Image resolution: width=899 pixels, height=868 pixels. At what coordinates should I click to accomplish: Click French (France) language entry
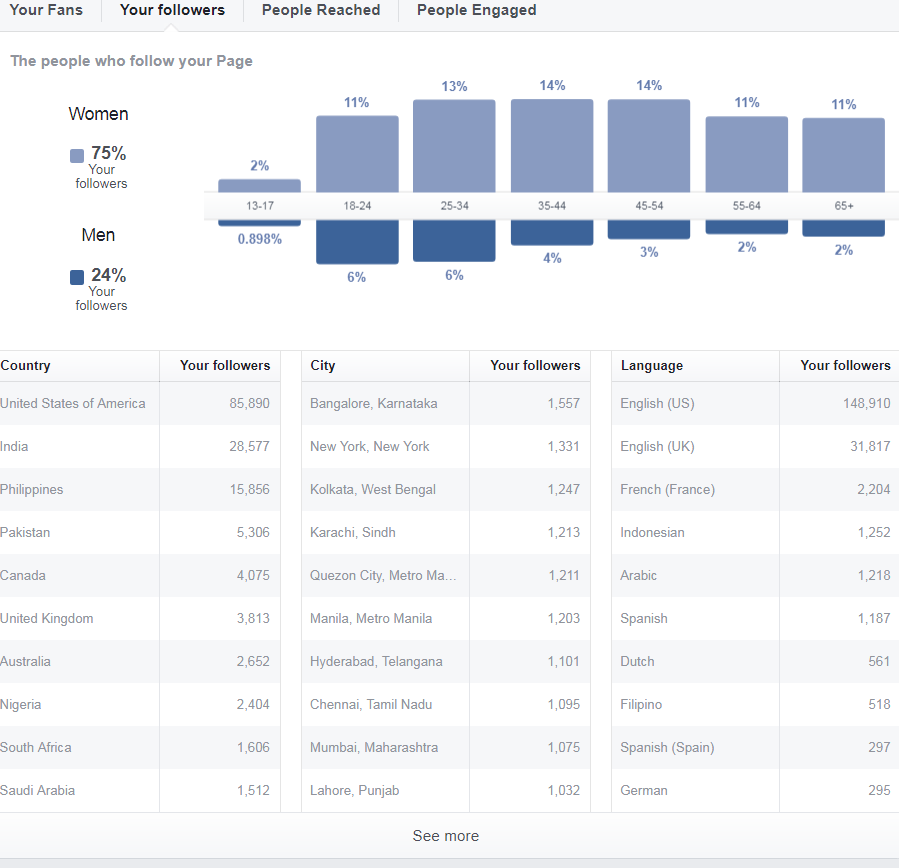point(756,490)
